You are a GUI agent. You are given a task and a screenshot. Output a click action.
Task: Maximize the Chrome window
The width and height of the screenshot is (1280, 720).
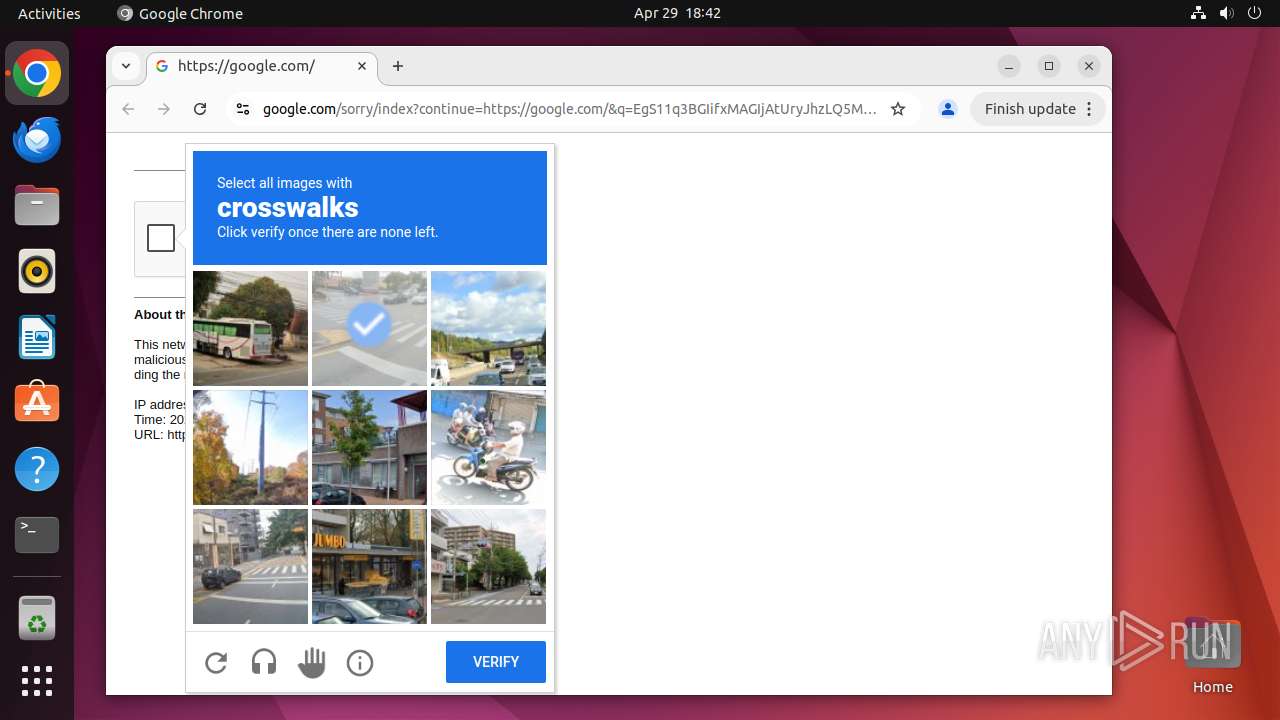pos(1049,66)
